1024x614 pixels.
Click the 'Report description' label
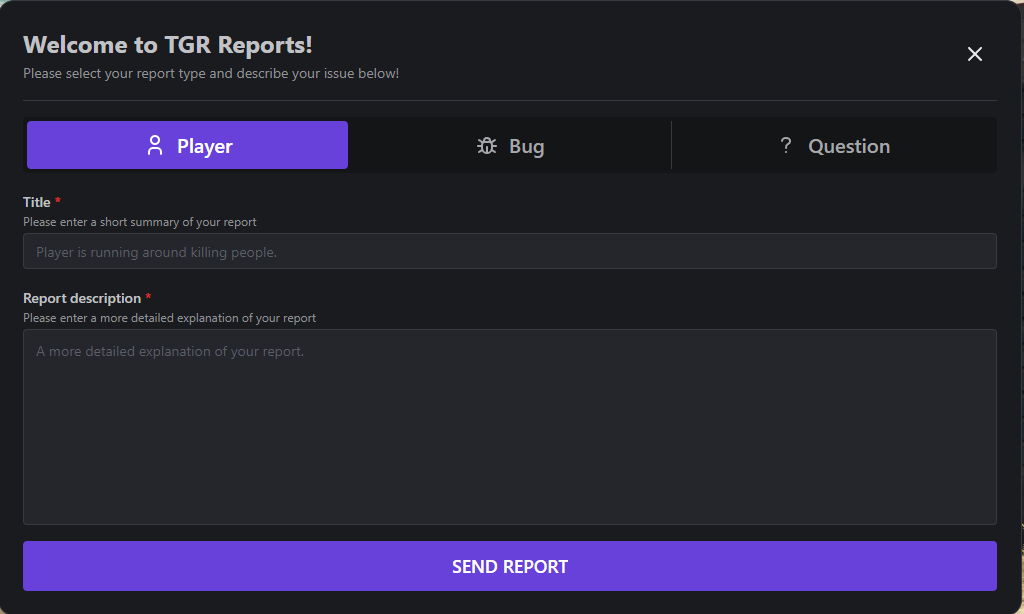82,299
